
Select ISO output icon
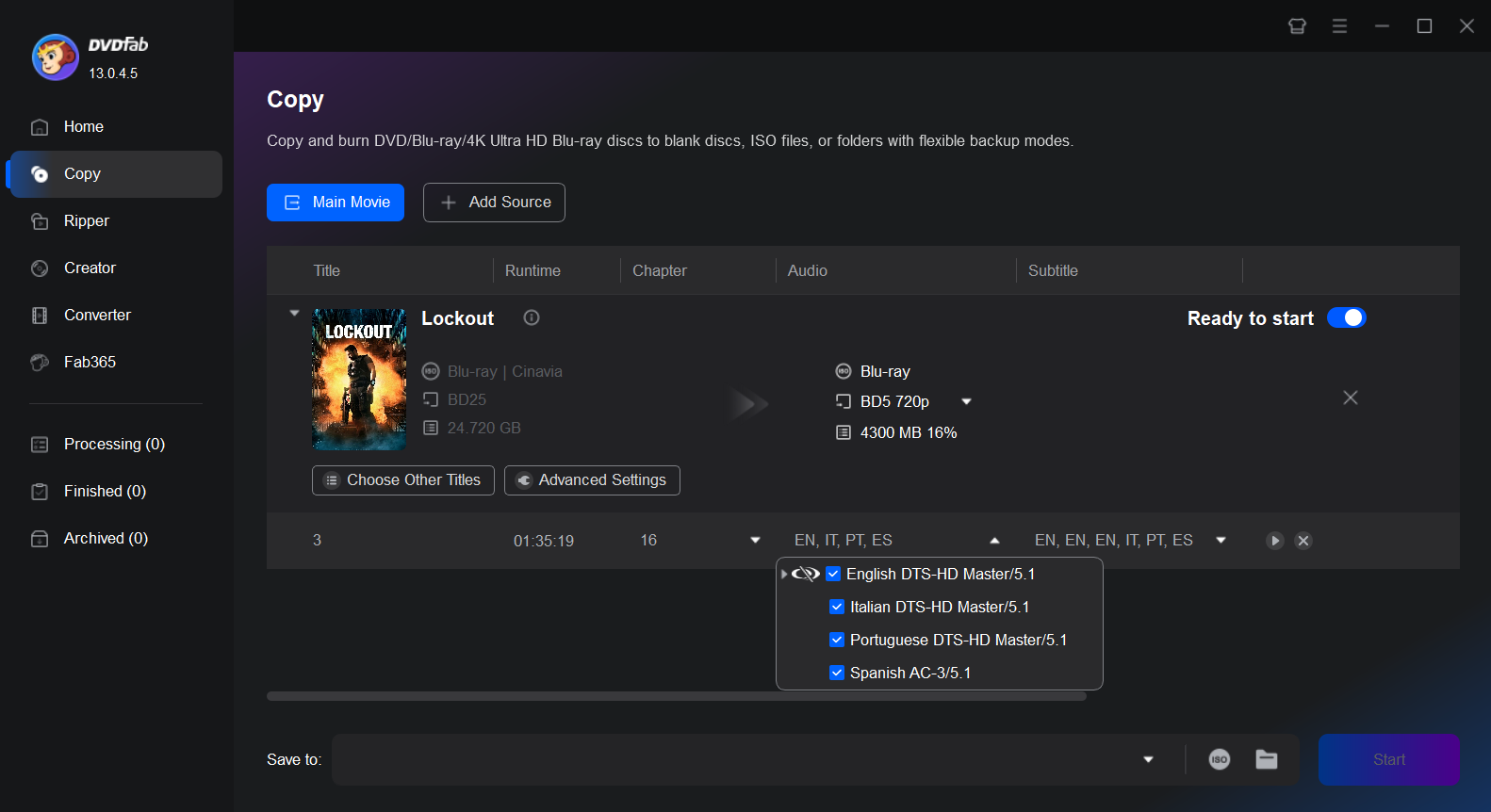(1220, 759)
